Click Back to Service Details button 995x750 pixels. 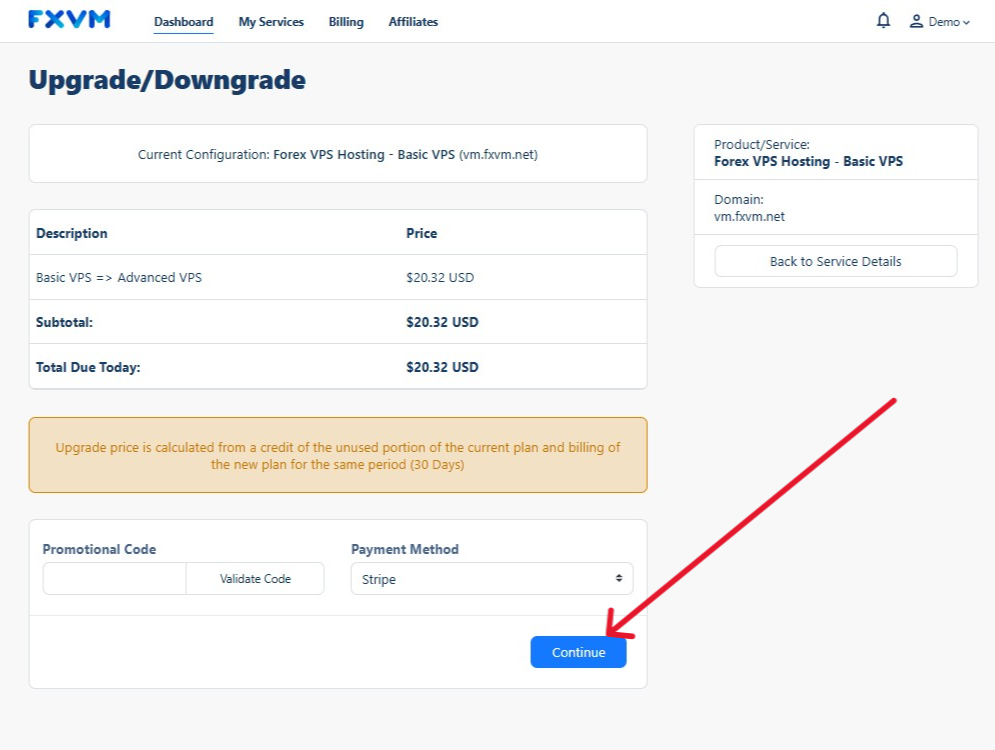point(835,261)
